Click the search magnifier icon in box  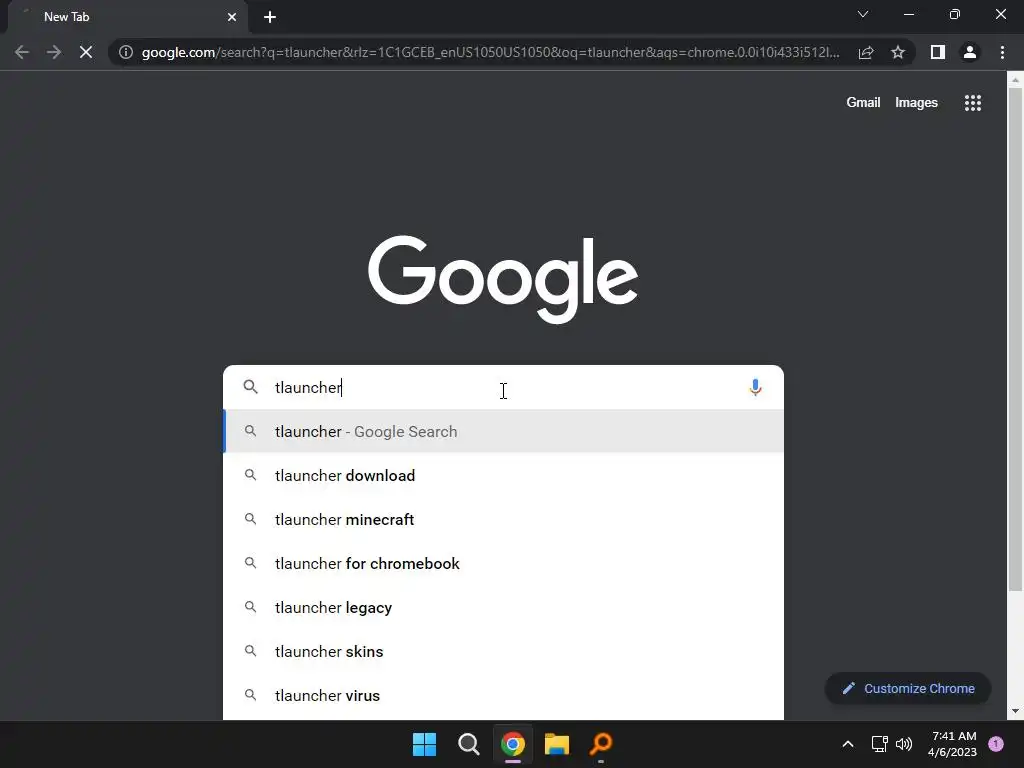250,387
